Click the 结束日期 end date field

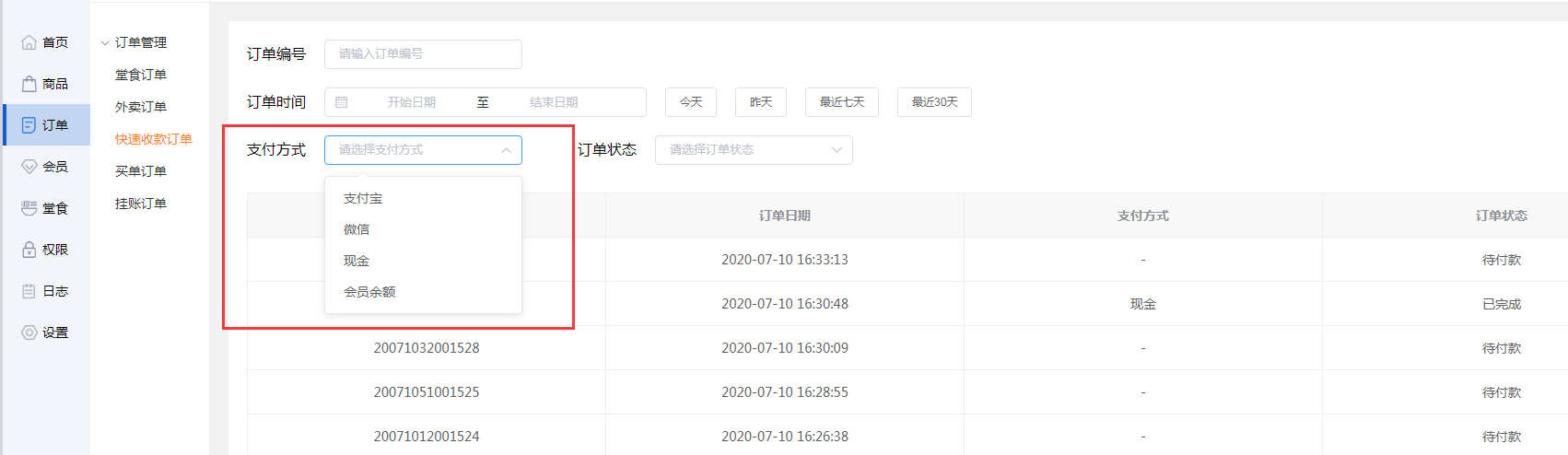[x=554, y=102]
